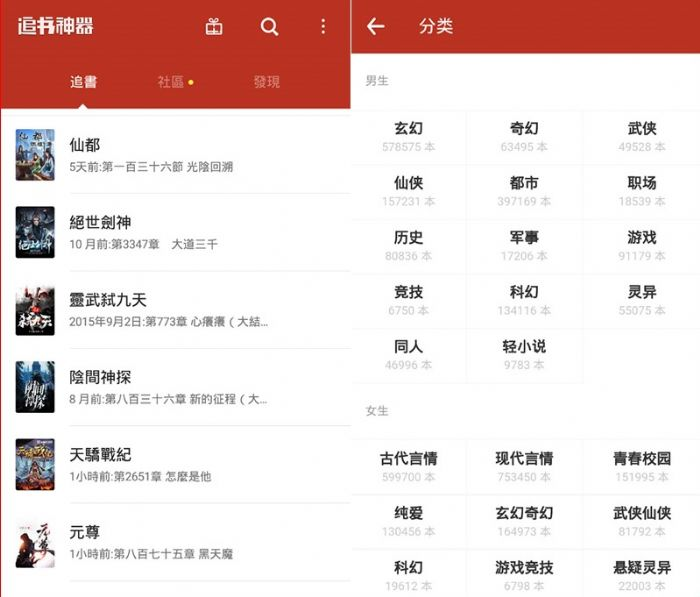Image resolution: width=700 pixels, height=597 pixels.
Task: Tap the 追书神器 app logo
Action: pos(55,26)
